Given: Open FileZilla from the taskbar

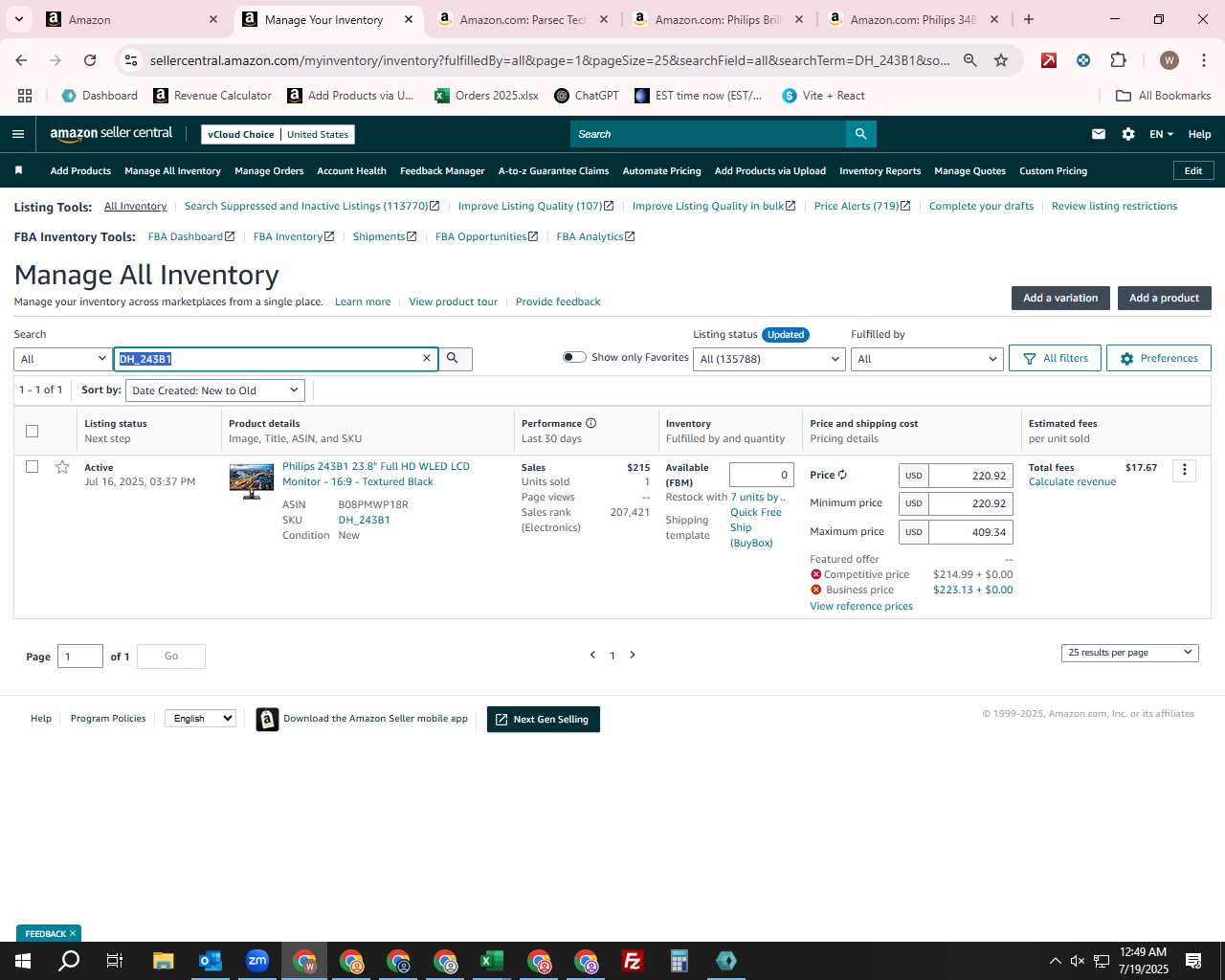Looking at the screenshot, I should [633, 961].
